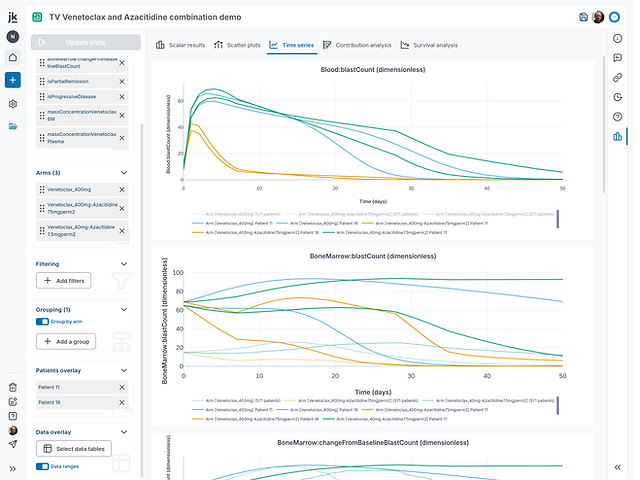This screenshot has width=640, height=480.
Task: Click the BoneMarrow:changeFromBaselineBlastCount chart title
Action: point(373,442)
